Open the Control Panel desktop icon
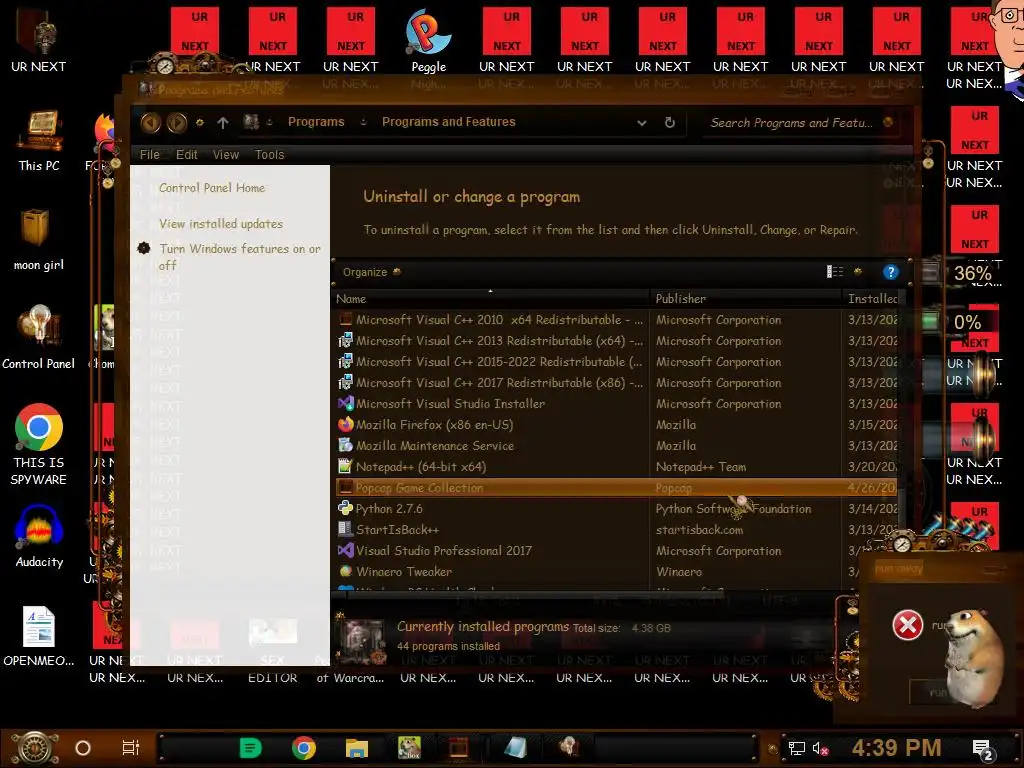Screen dimensions: 1024x768 point(39,338)
